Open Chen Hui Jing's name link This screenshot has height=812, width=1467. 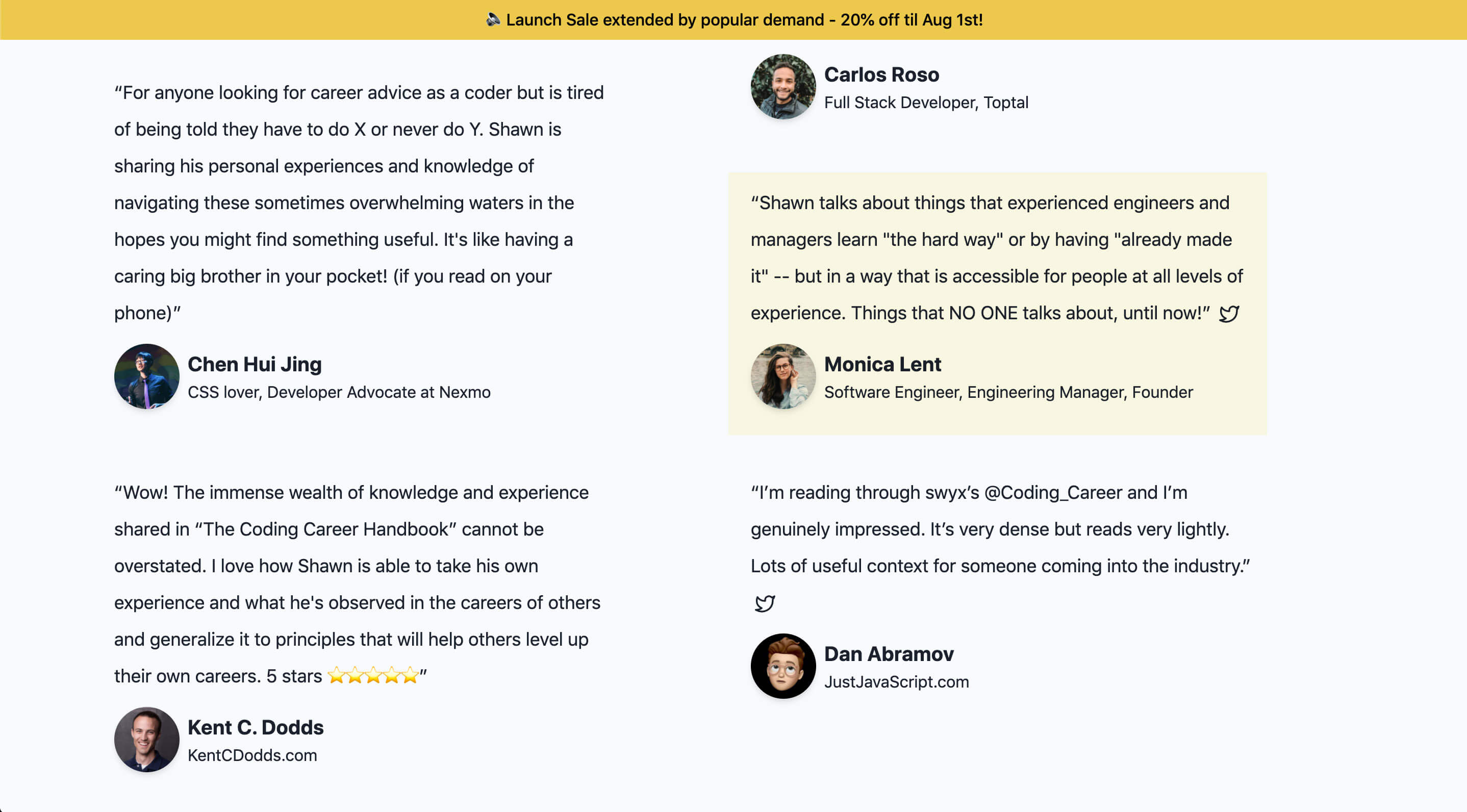(x=255, y=365)
